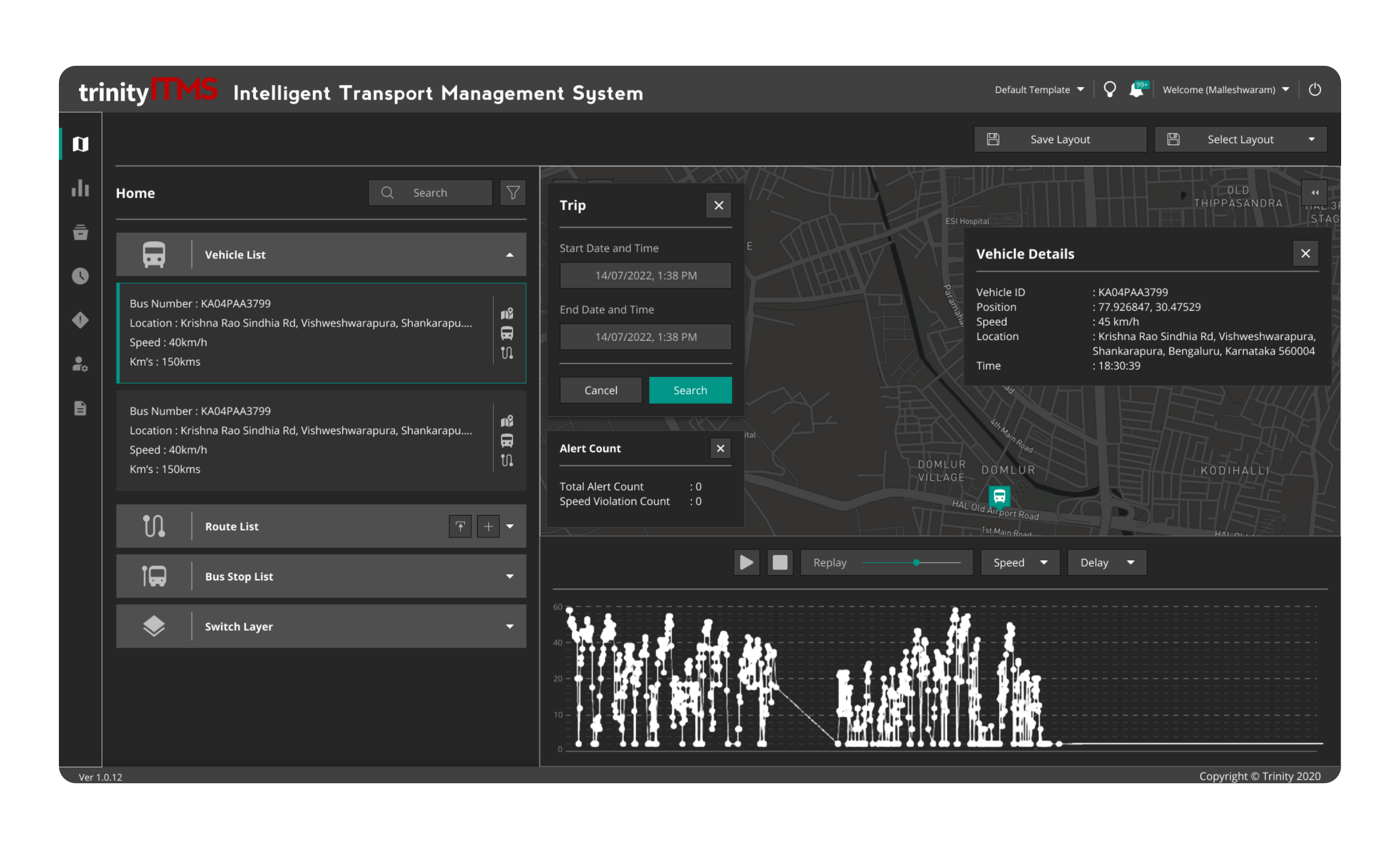Screen dimensions: 1400x849
Task: Open the Welcome (Malleshwaram) user menu
Action: pos(1226,90)
